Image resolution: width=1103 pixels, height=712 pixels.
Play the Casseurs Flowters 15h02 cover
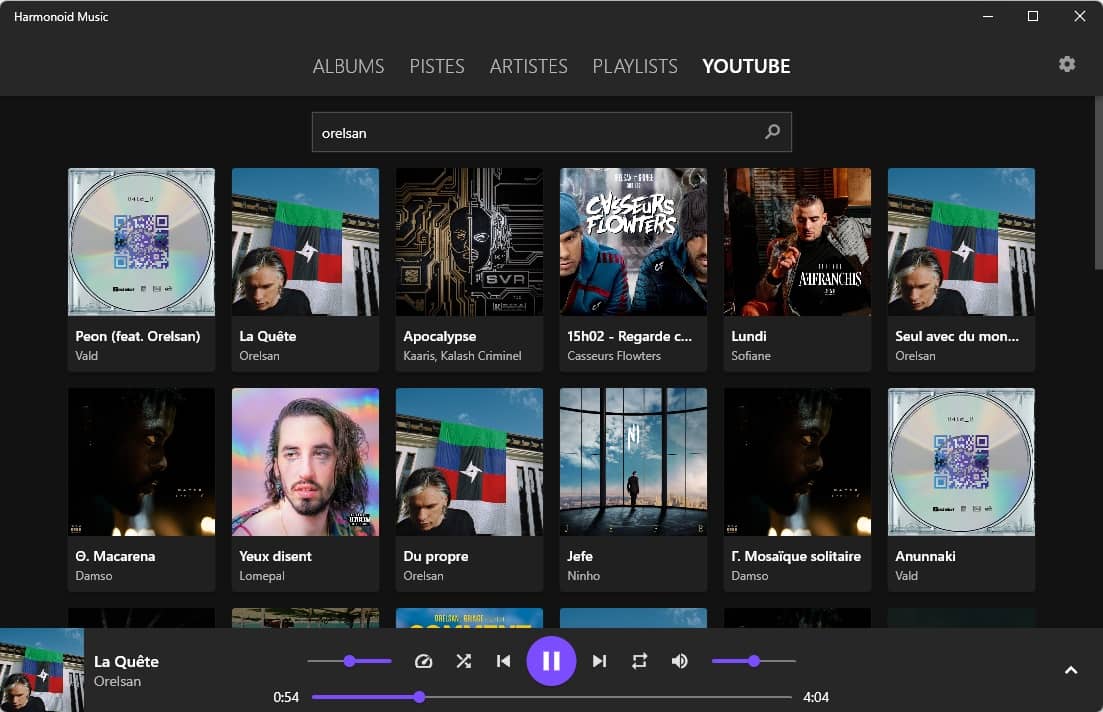click(x=633, y=241)
